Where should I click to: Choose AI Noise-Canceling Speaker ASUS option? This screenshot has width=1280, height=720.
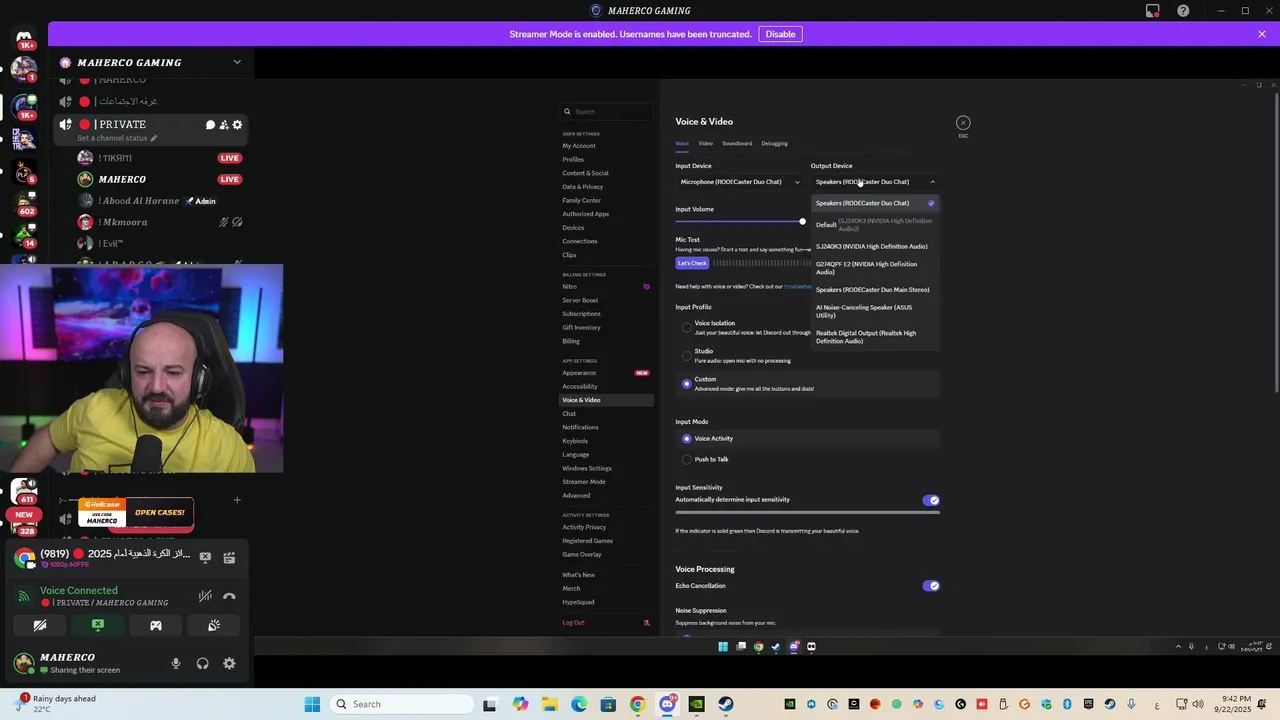click(x=875, y=311)
